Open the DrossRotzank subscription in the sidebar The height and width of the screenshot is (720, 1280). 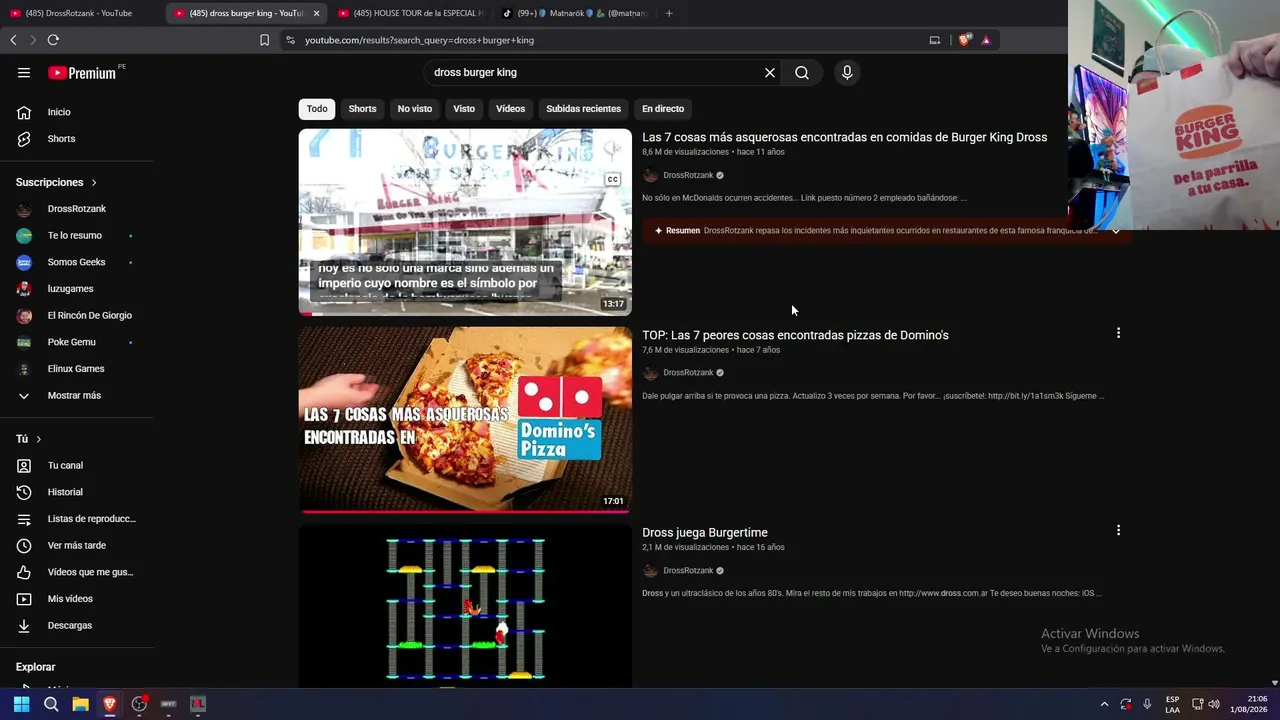click(77, 209)
